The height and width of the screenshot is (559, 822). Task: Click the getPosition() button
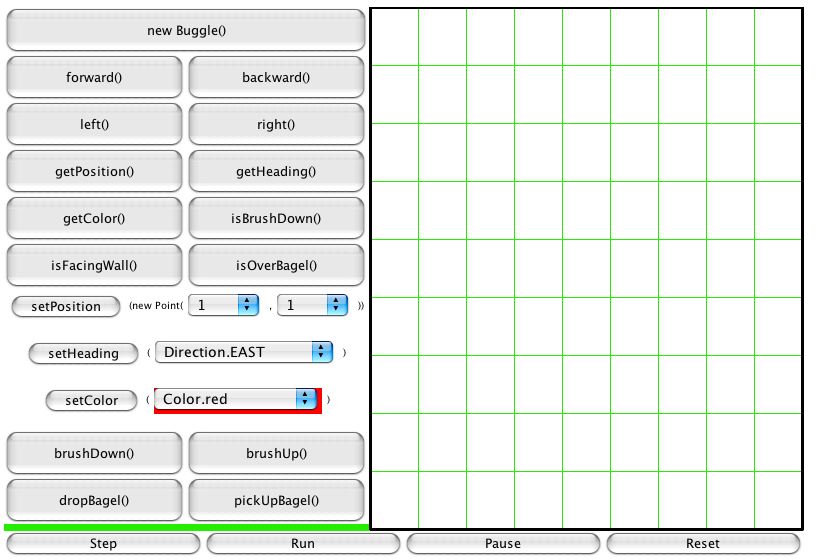(x=94, y=172)
